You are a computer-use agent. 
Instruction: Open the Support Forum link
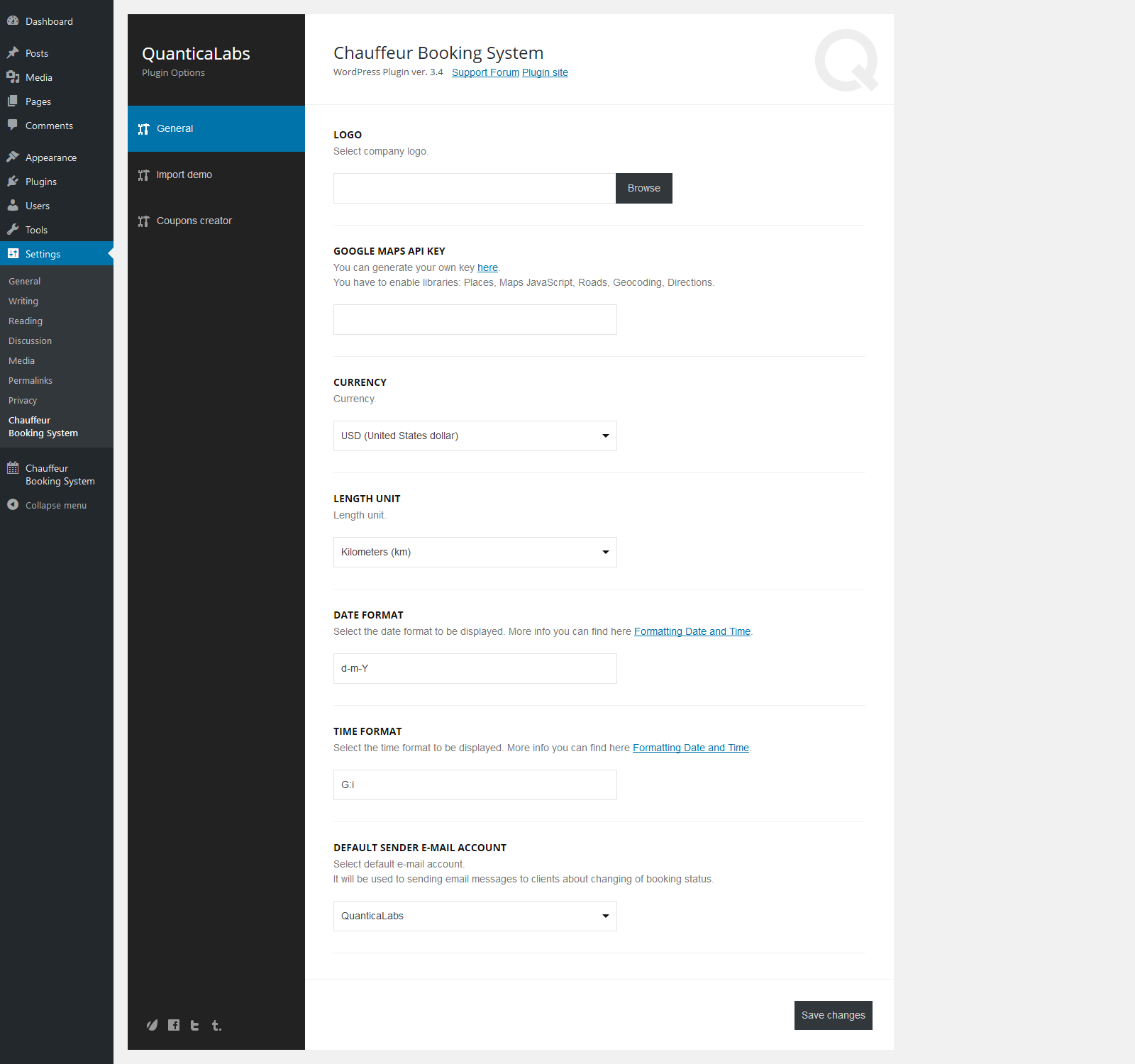pyautogui.click(x=485, y=72)
